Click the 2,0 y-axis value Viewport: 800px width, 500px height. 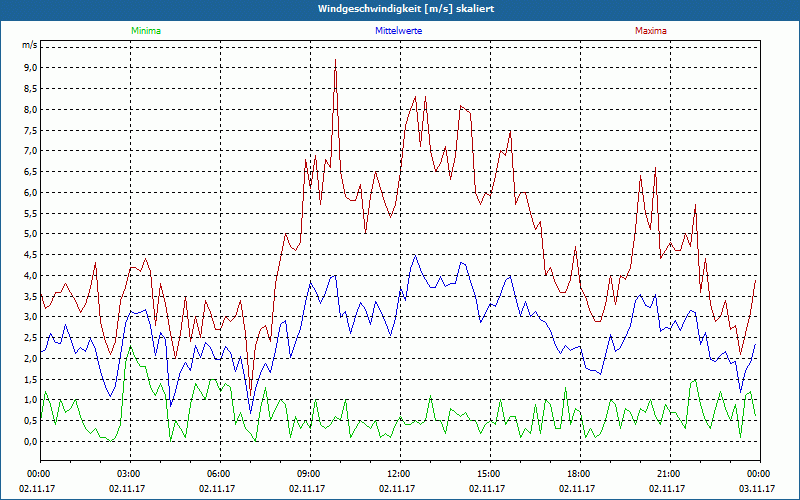click(30, 358)
